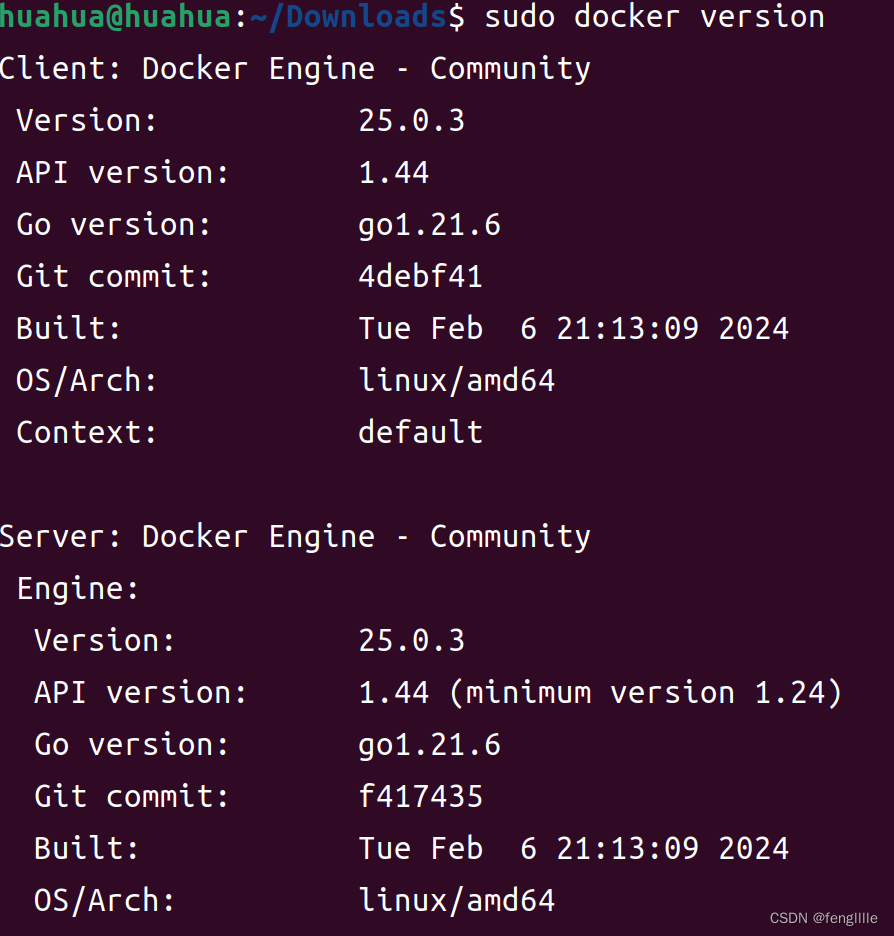This screenshot has height=936, width=894.
Task: Select the Server Engine version value "25.0.3"
Action: (x=412, y=641)
